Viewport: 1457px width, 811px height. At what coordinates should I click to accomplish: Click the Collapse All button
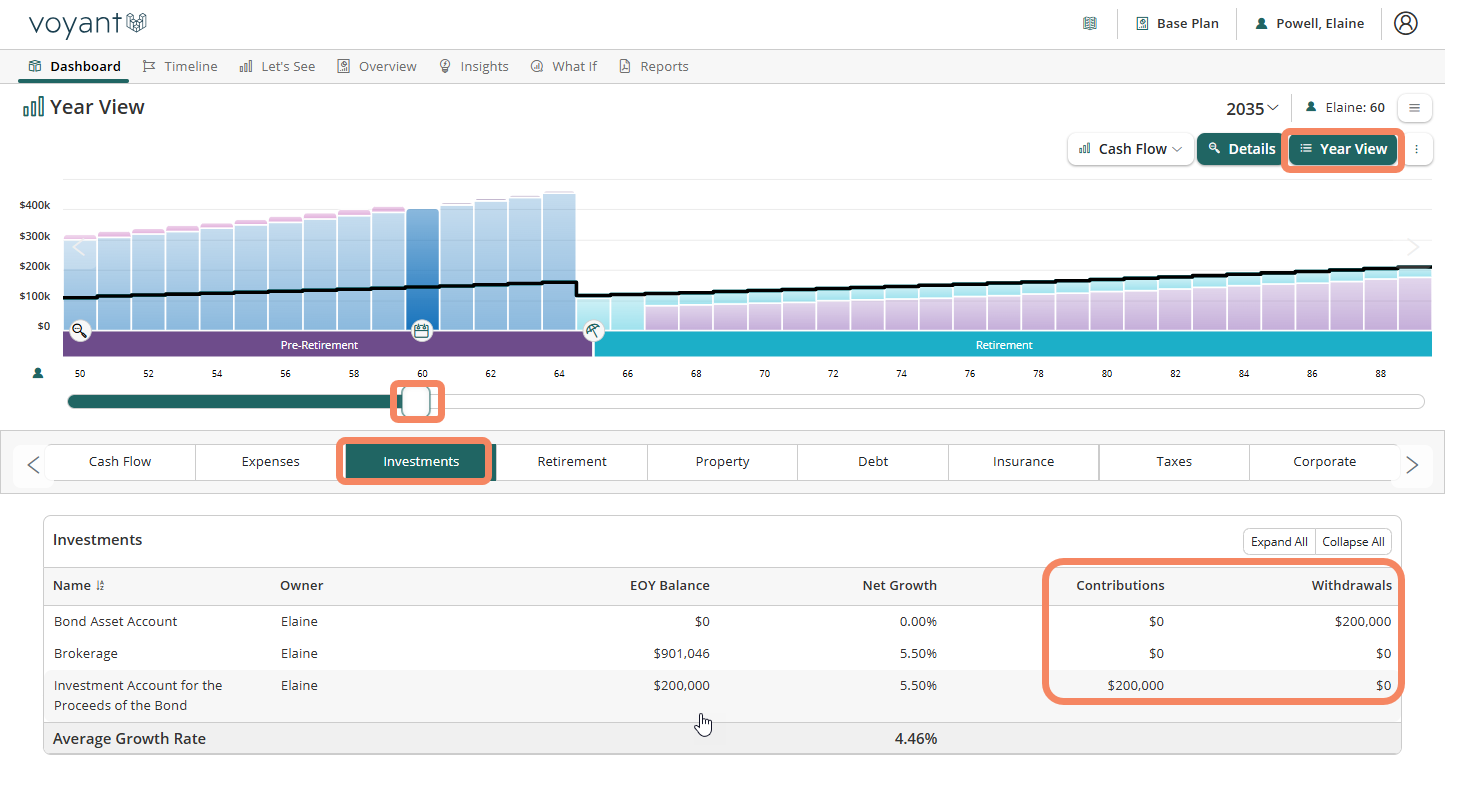(1353, 541)
